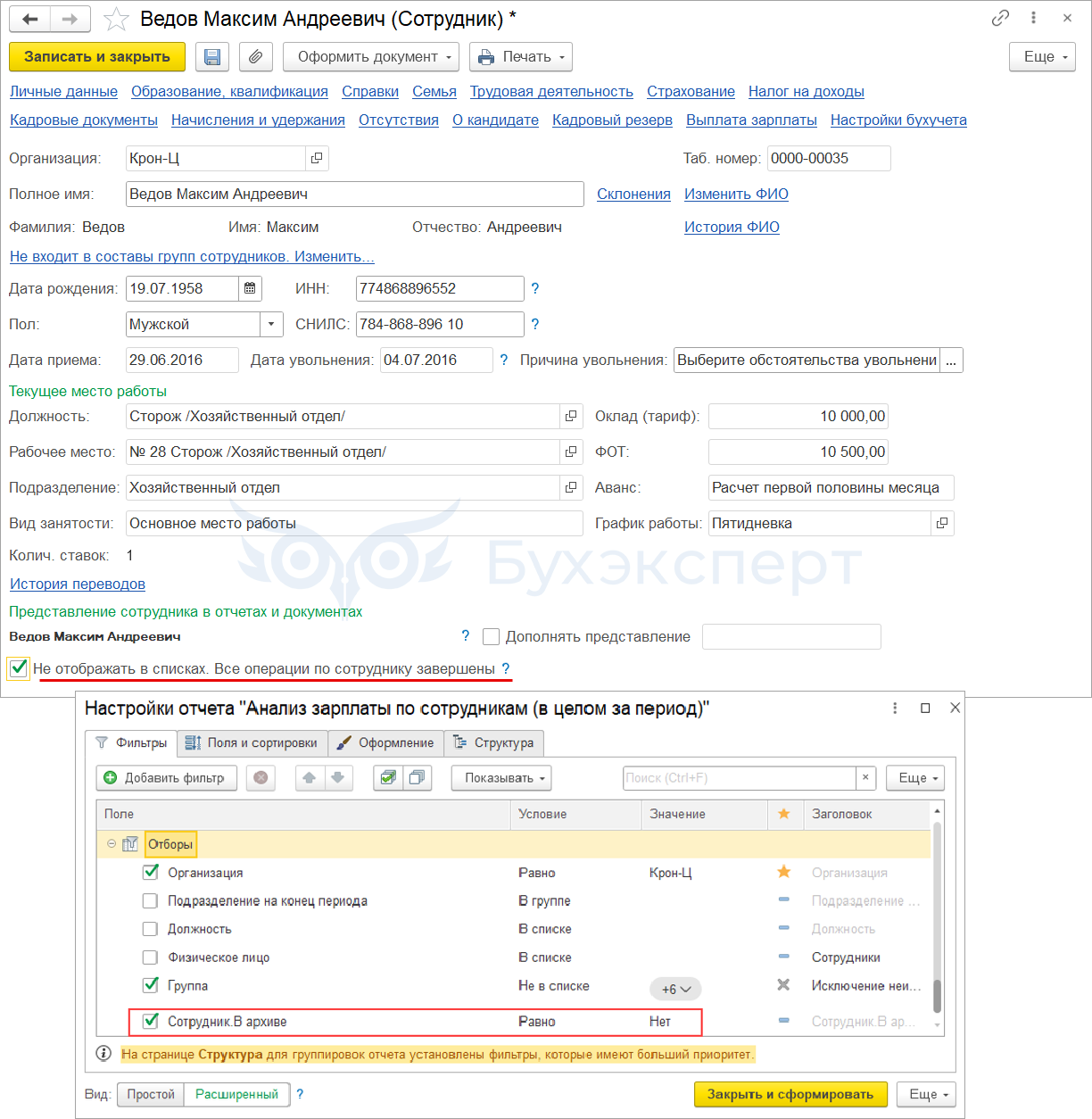Collapse the Отборы group

click(112, 843)
